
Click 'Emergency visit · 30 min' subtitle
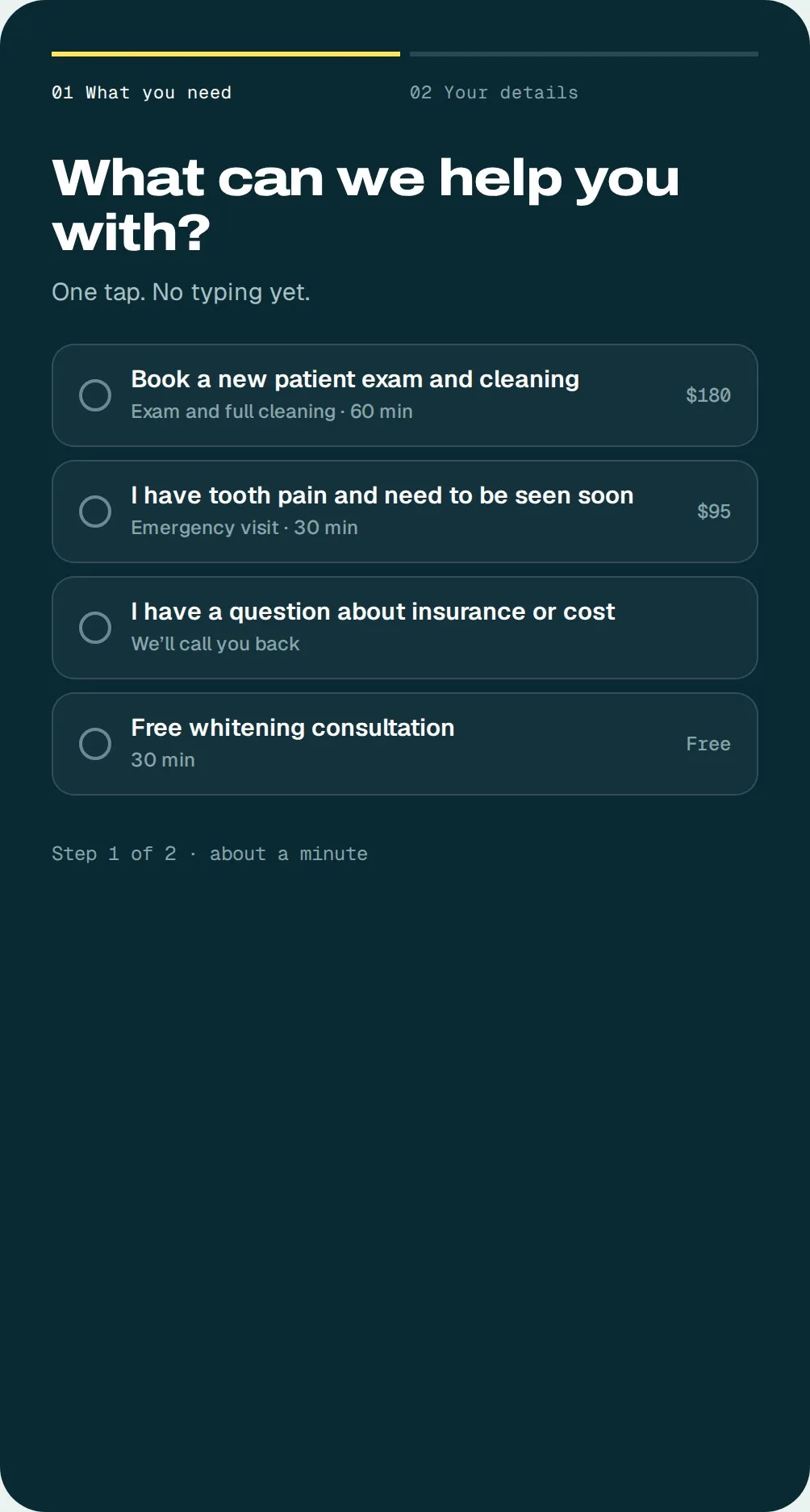coord(244,528)
